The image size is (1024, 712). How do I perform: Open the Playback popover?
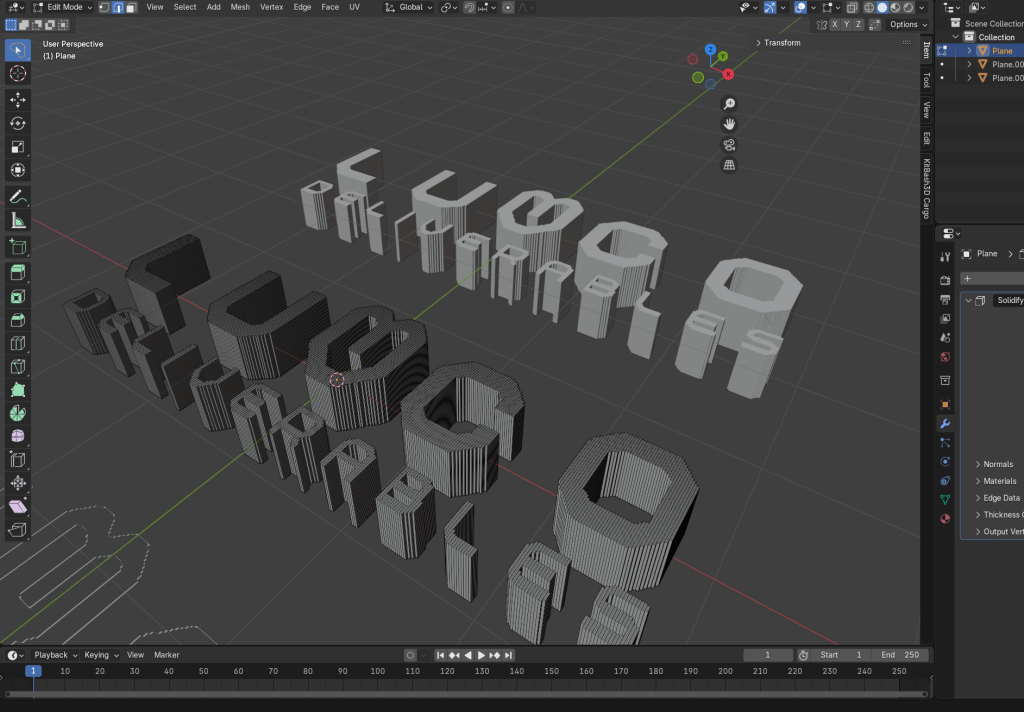[53, 655]
